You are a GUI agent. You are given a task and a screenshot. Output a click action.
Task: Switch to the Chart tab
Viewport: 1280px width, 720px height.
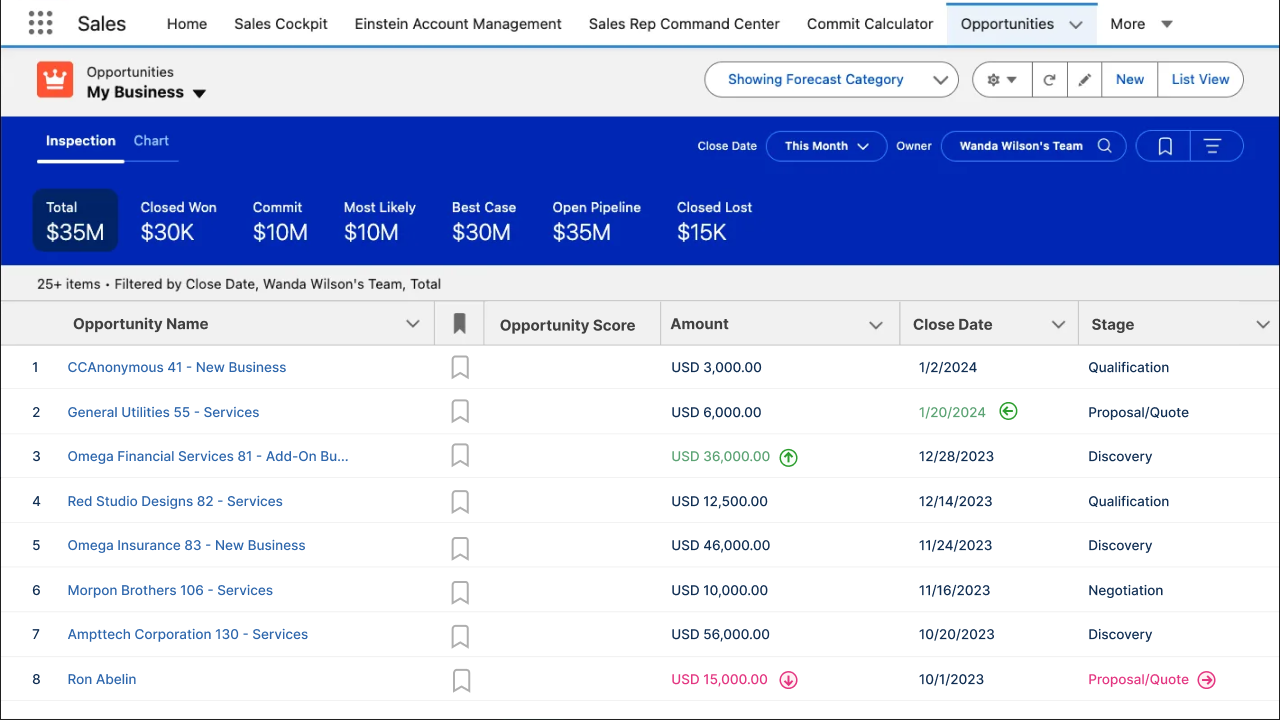(151, 141)
